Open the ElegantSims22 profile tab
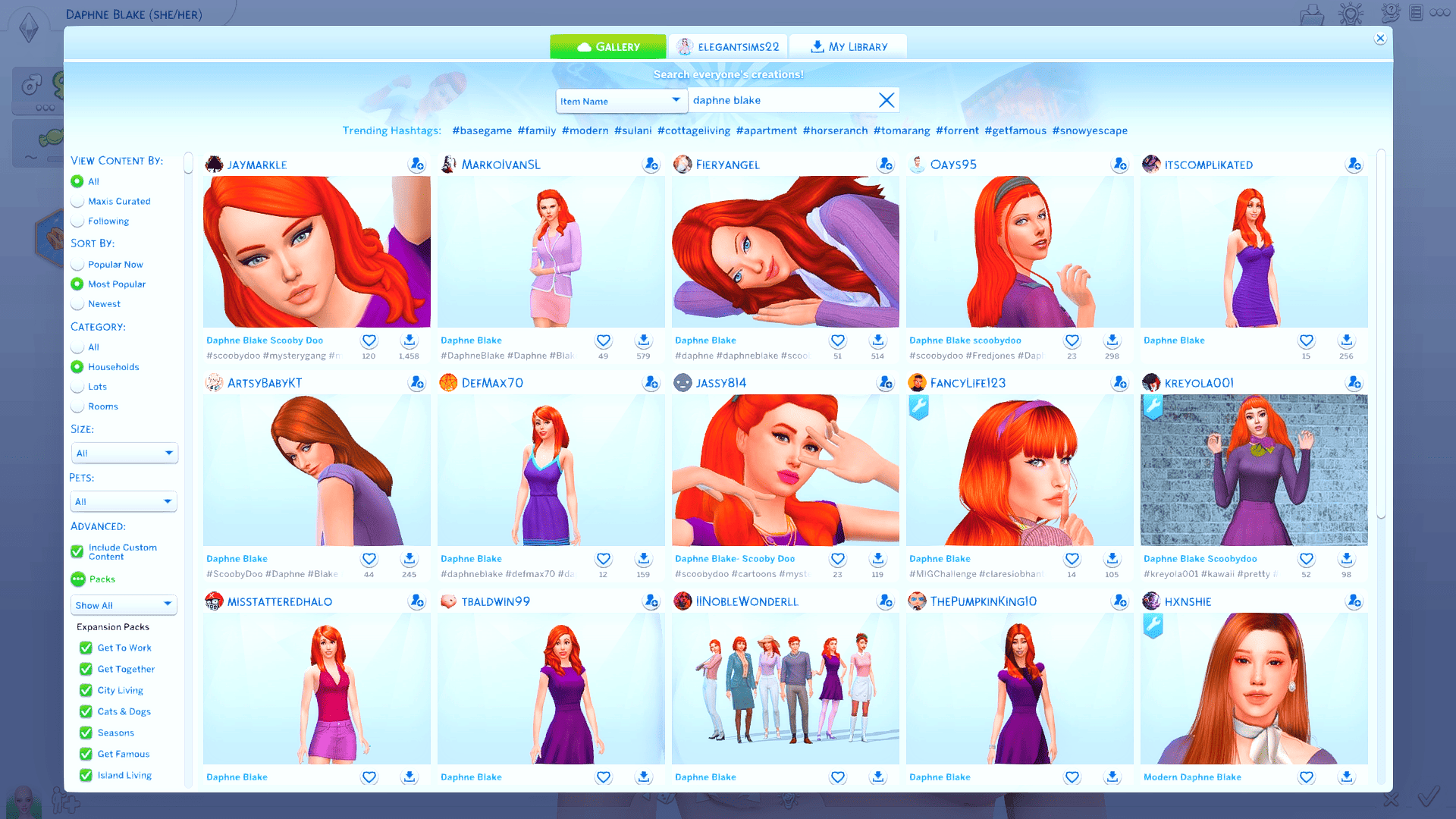Image resolution: width=1456 pixels, height=819 pixels. pyautogui.click(x=728, y=46)
